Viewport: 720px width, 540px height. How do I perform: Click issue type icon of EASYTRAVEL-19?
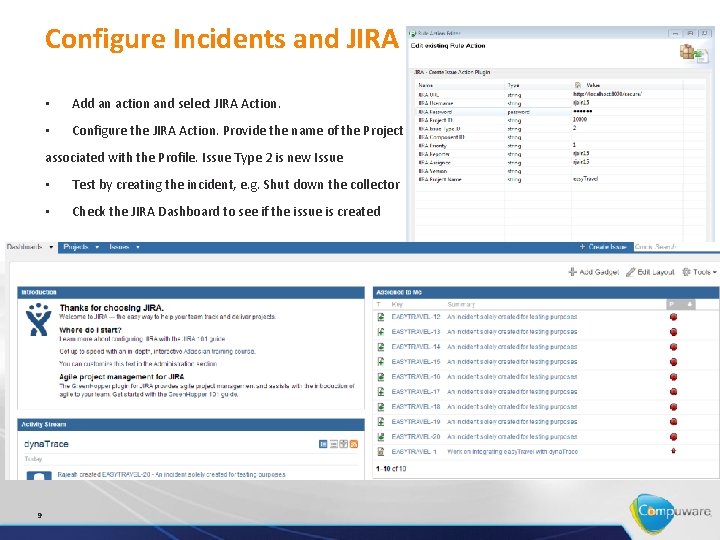(381, 422)
